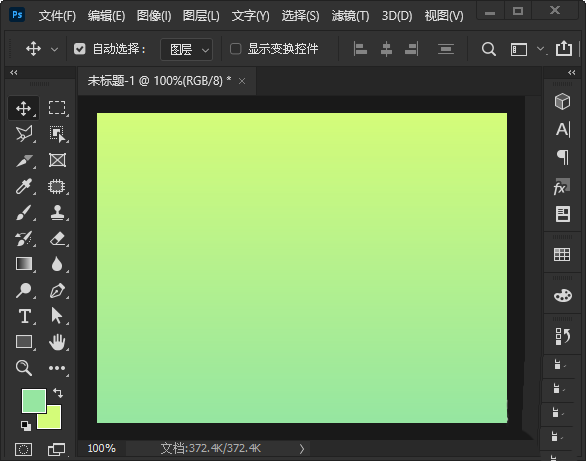
Task: Select the Eyedropper tool
Action: pyautogui.click(x=24, y=186)
